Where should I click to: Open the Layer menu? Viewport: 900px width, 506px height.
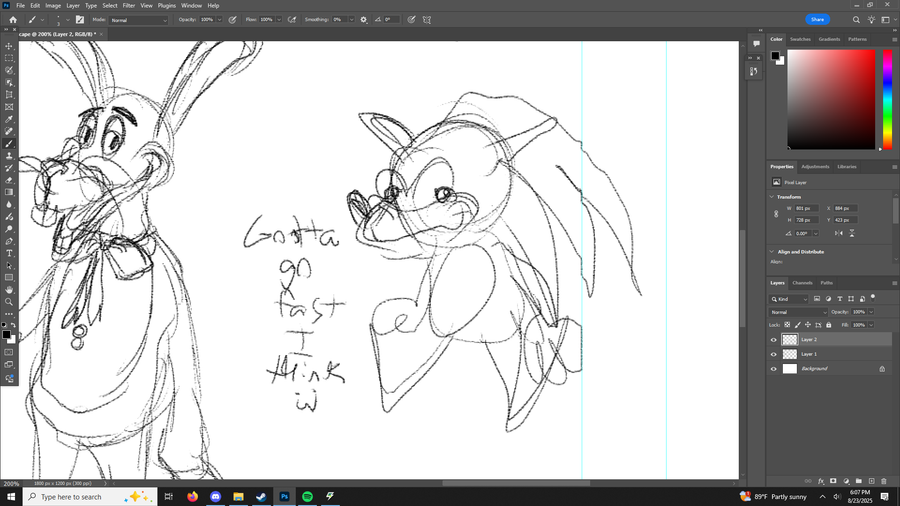tap(73, 6)
